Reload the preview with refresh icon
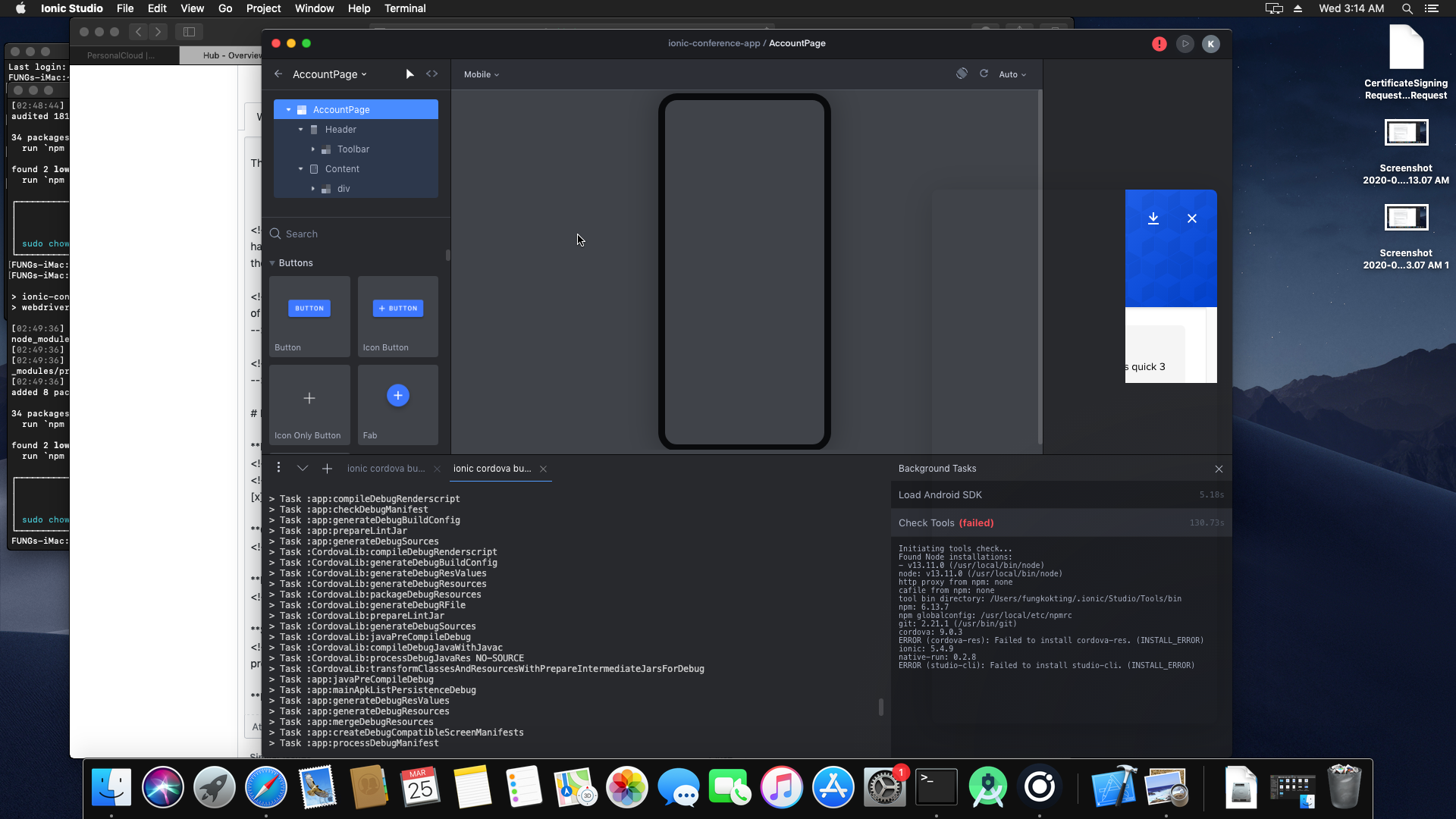 coord(984,74)
